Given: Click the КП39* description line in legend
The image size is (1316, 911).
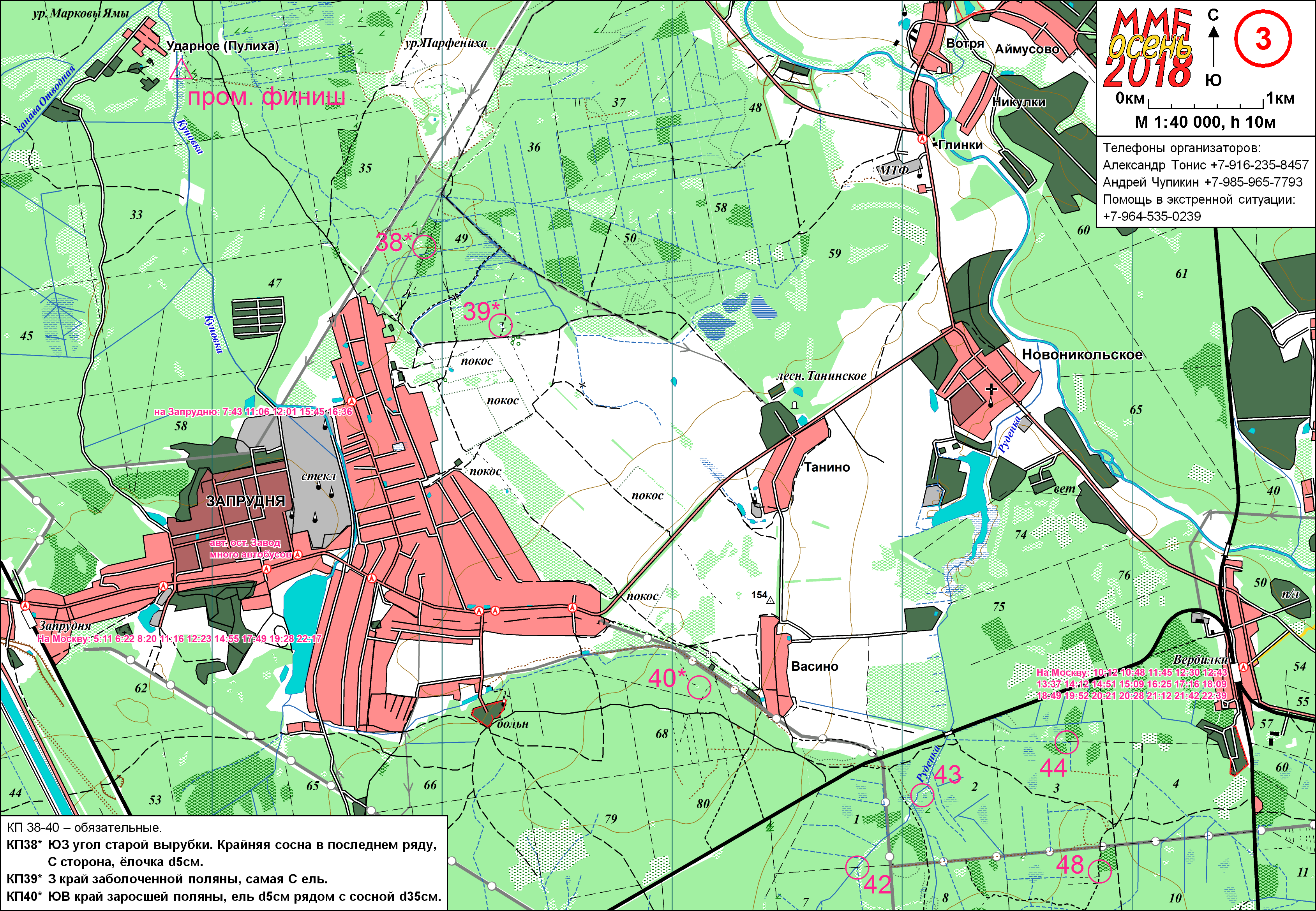Looking at the screenshot, I should tap(167, 878).
